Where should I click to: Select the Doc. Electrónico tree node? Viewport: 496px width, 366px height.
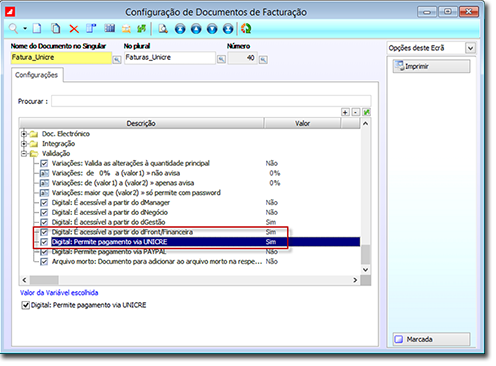(66, 134)
